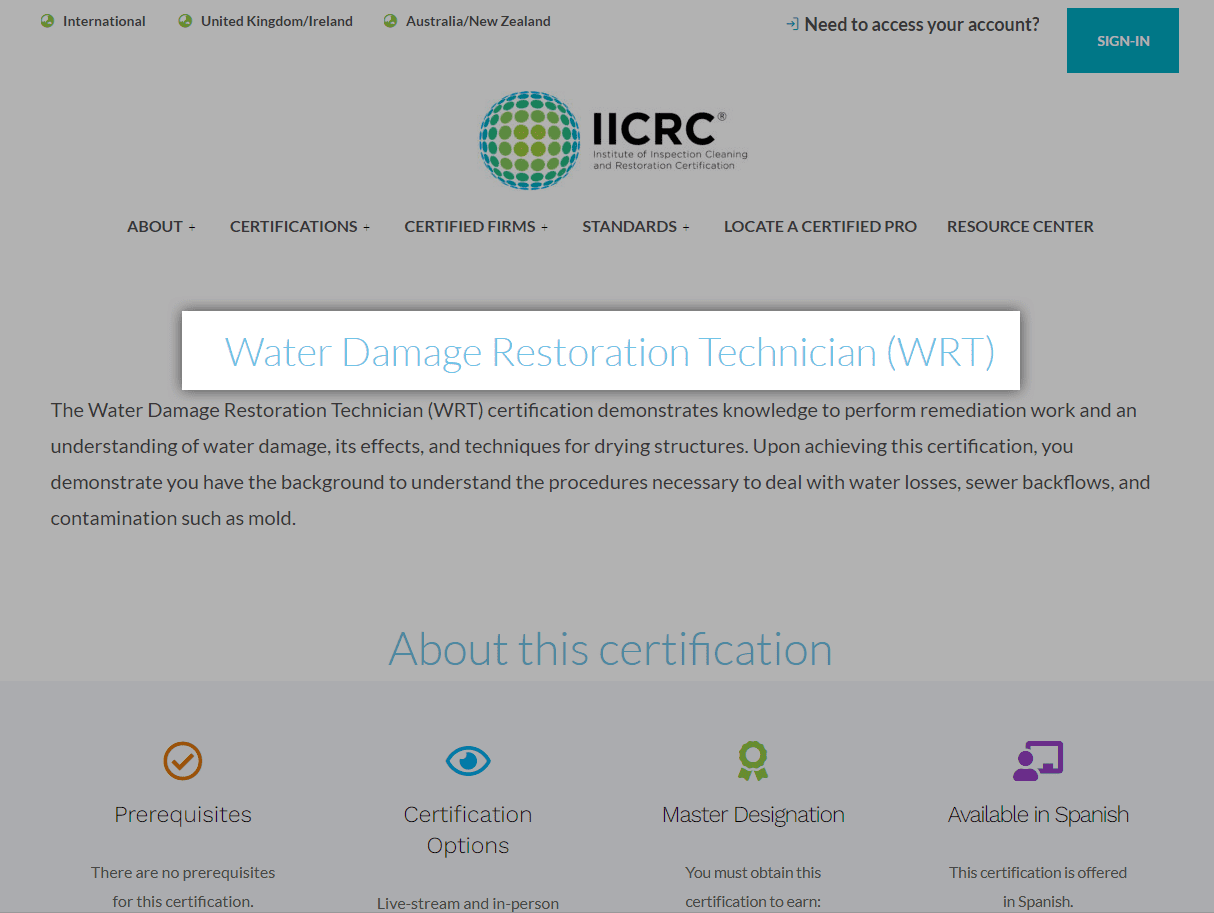The width and height of the screenshot is (1214, 913).
Task: Click the Prerequisites heading
Action: point(183,815)
